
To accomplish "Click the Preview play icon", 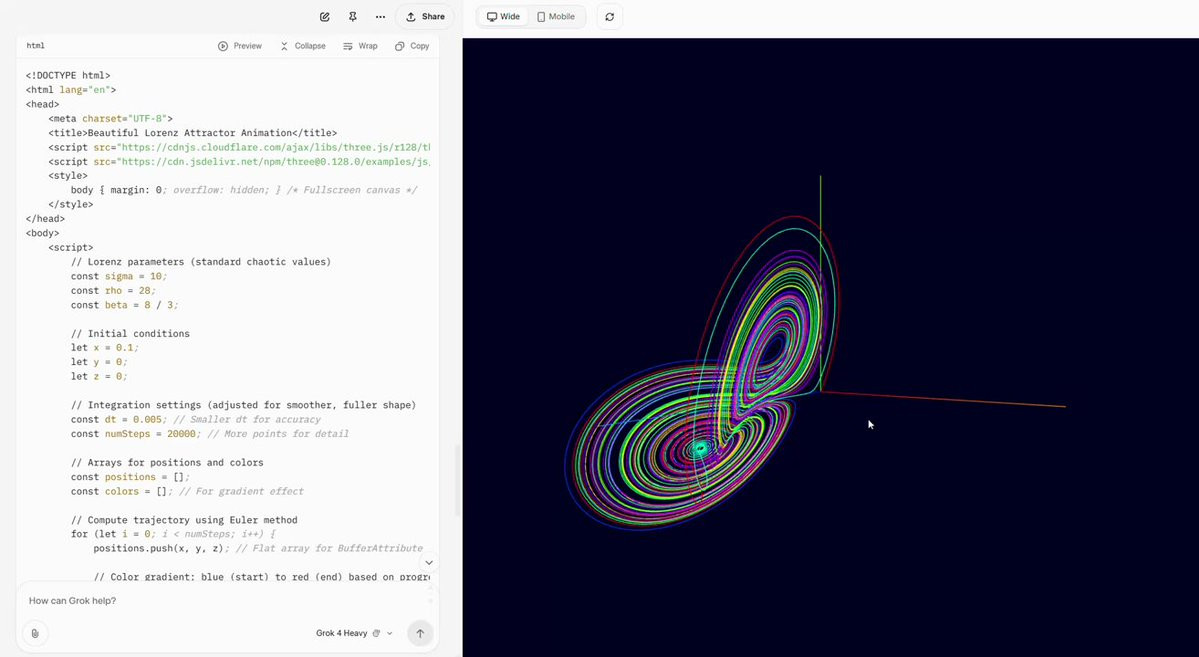I will point(223,46).
